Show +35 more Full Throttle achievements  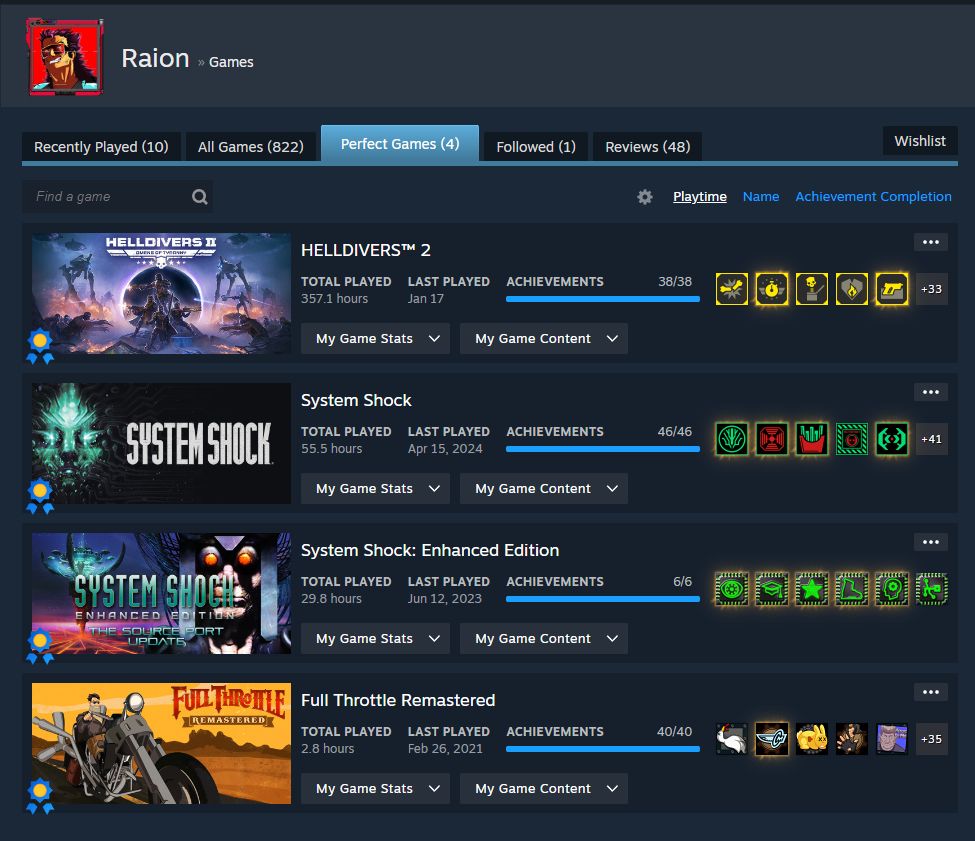pyautogui.click(x=931, y=739)
